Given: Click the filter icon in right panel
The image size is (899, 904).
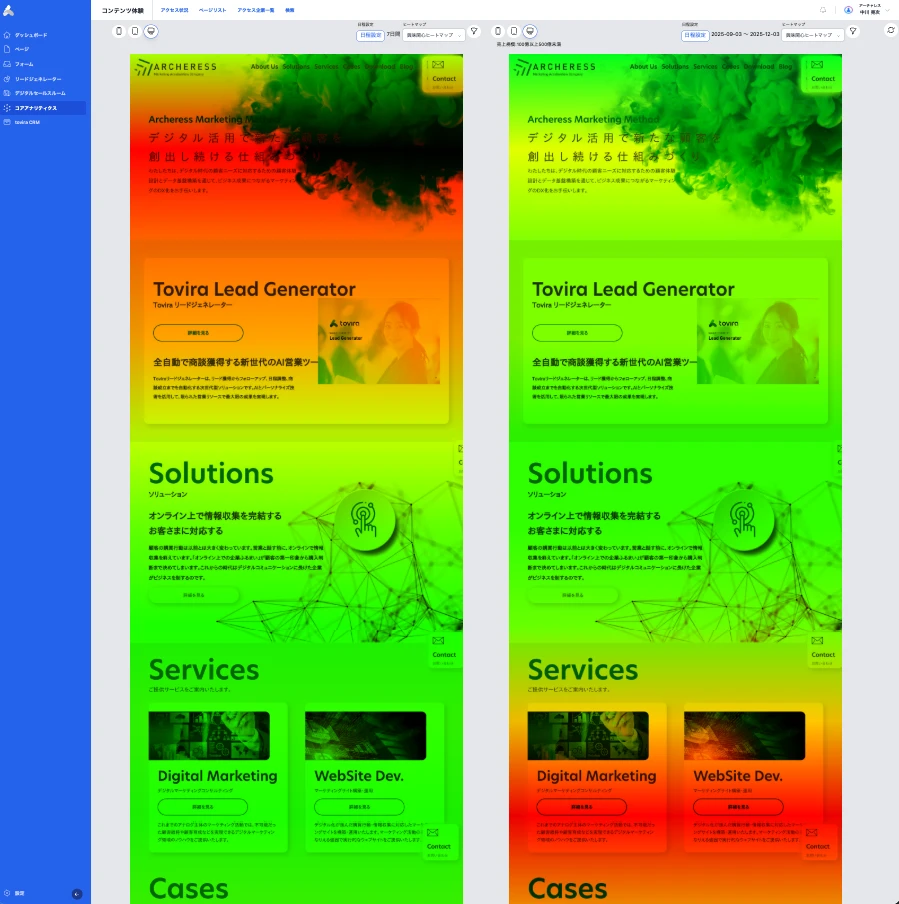Looking at the screenshot, I should (853, 32).
